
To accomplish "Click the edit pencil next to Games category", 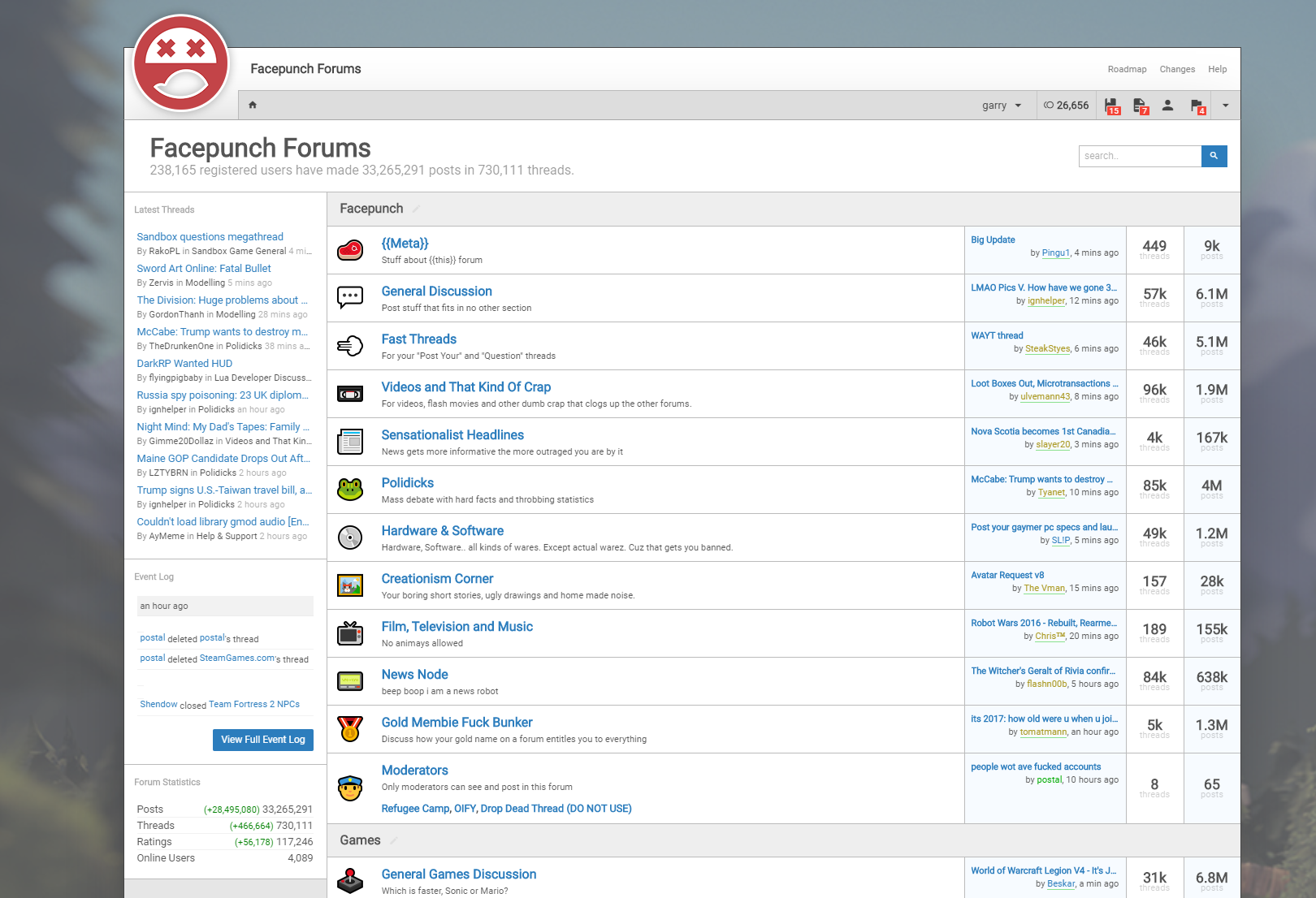I will [x=394, y=840].
